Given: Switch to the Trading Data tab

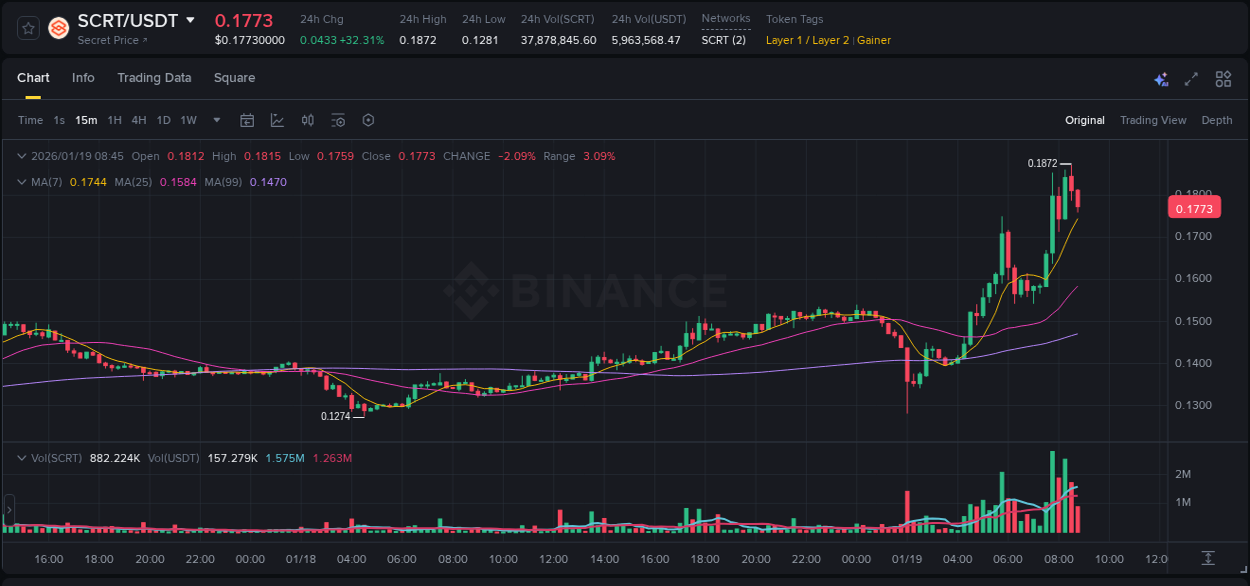Looking at the screenshot, I should click(154, 78).
